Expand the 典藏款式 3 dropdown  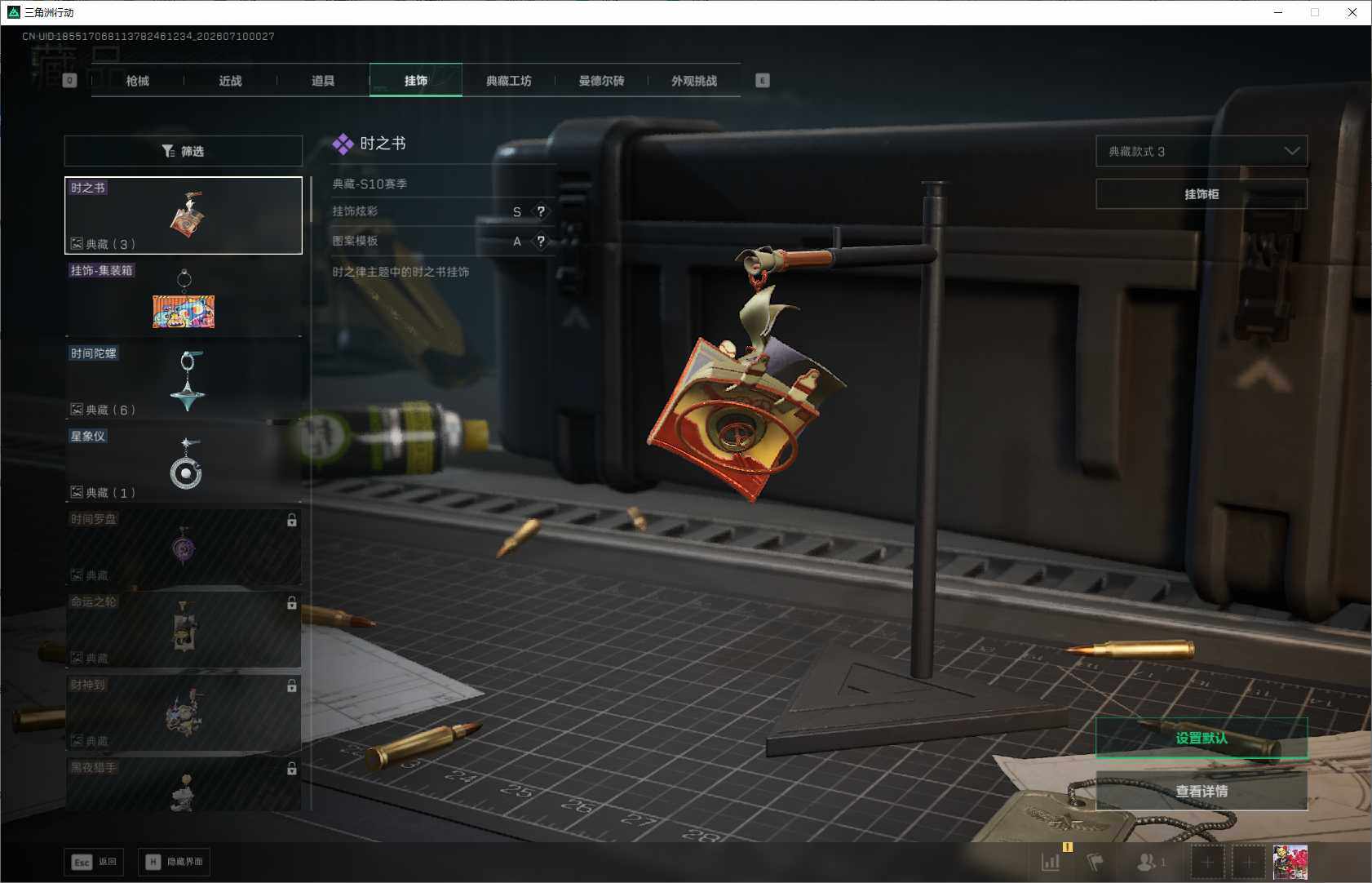[x=1202, y=151]
